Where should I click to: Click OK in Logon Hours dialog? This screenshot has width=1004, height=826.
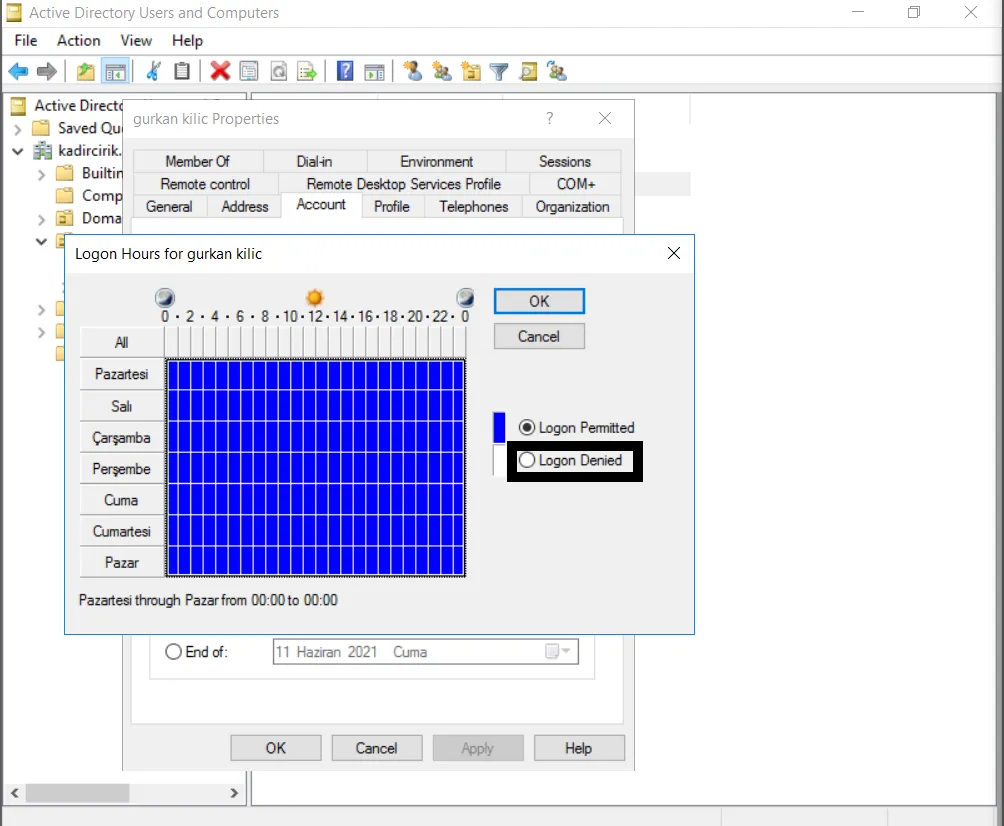pyautogui.click(x=539, y=302)
